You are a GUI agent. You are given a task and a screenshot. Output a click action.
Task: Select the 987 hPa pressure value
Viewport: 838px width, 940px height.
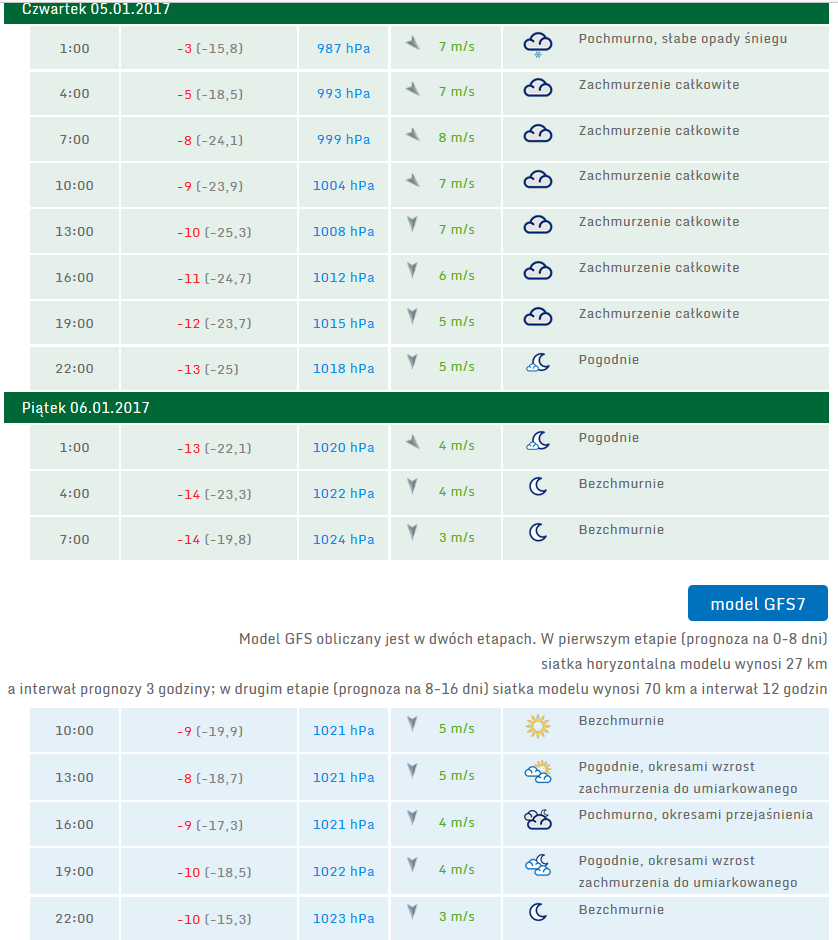[x=343, y=49]
